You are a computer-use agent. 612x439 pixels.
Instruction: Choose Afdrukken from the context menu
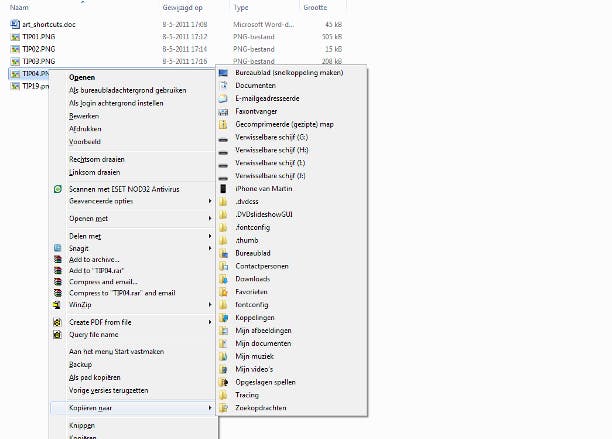85,129
